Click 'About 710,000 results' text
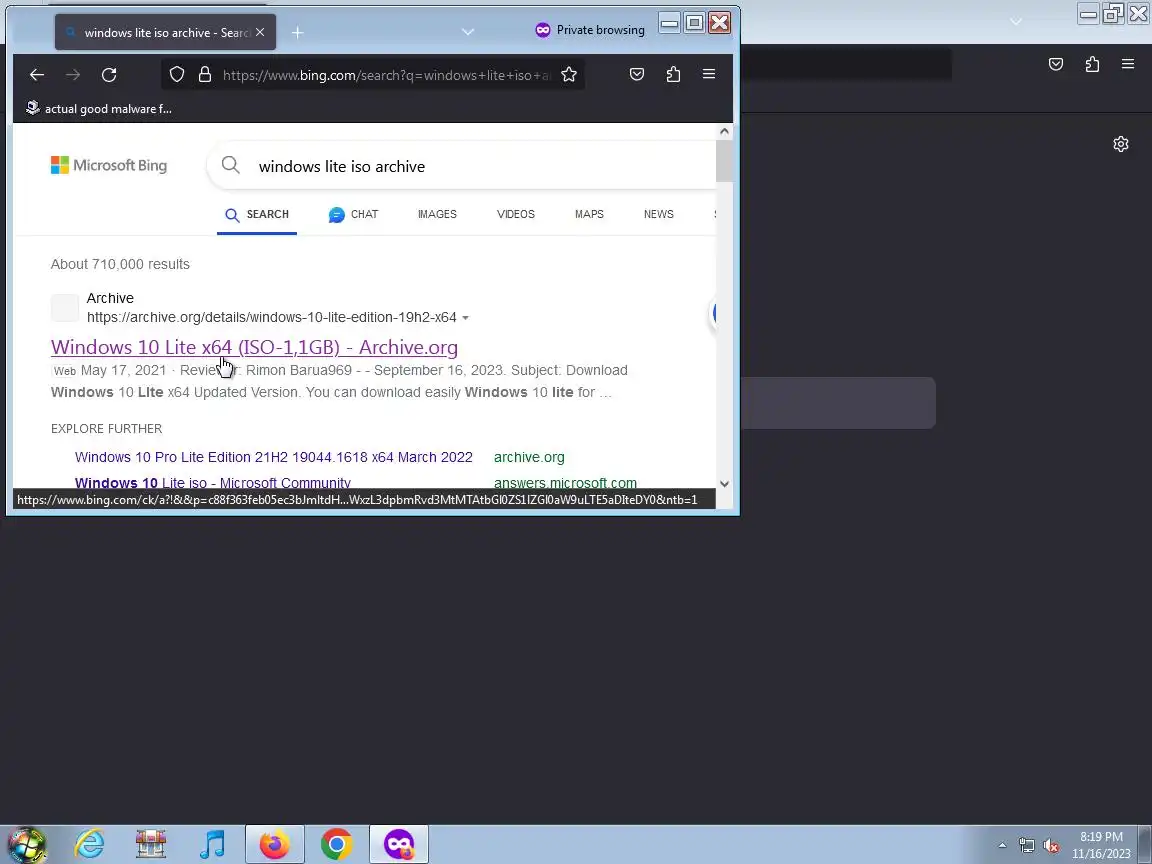This screenshot has width=1152, height=864. (120, 264)
